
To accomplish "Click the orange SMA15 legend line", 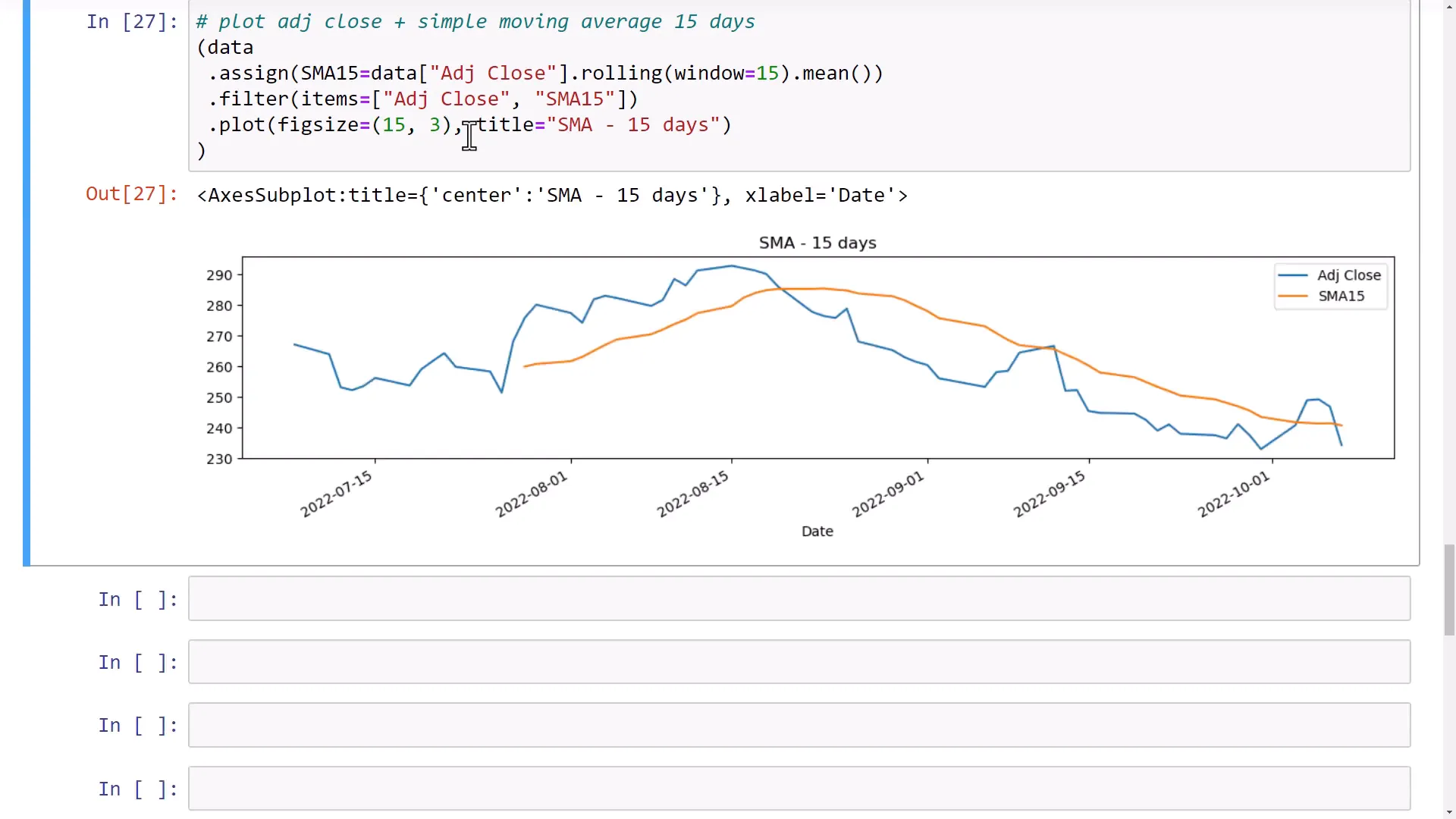I will (1292, 297).
